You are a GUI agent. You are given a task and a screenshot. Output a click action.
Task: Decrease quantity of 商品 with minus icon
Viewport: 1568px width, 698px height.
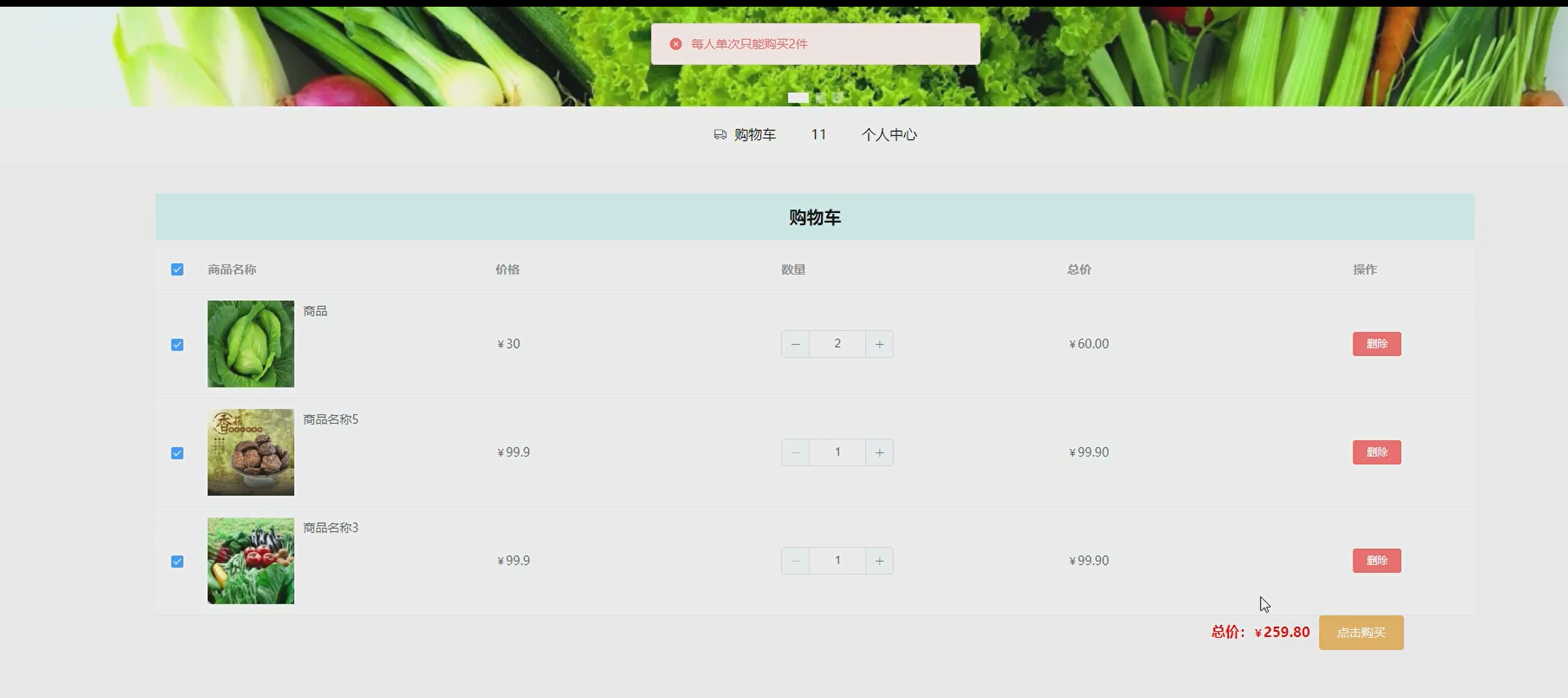(795, 344)
